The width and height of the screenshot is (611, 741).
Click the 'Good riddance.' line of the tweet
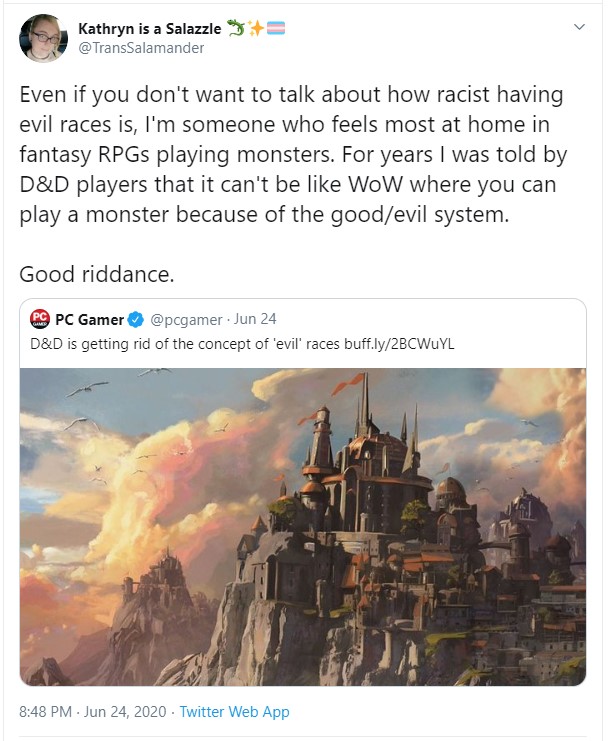click(97, 275)
